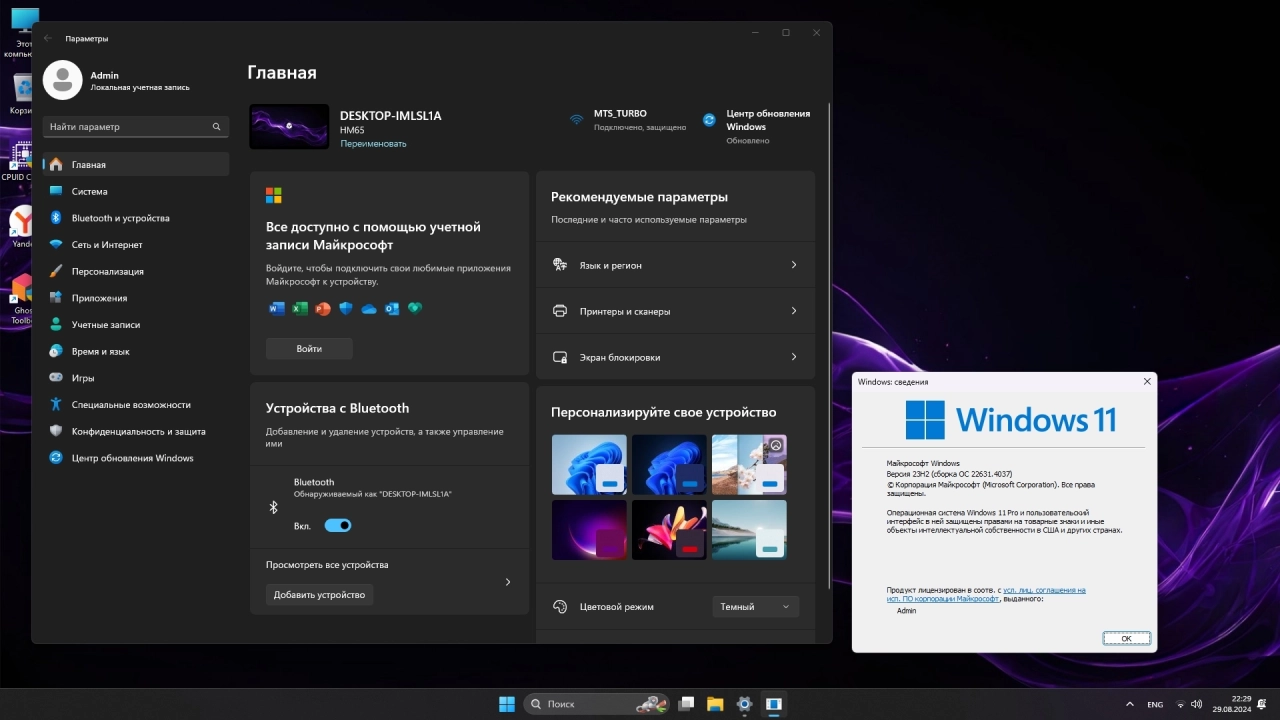Click OK in the Windows: сведения dialog
Viewport: 1280px width, 720px height.
tap(1126, 638)
